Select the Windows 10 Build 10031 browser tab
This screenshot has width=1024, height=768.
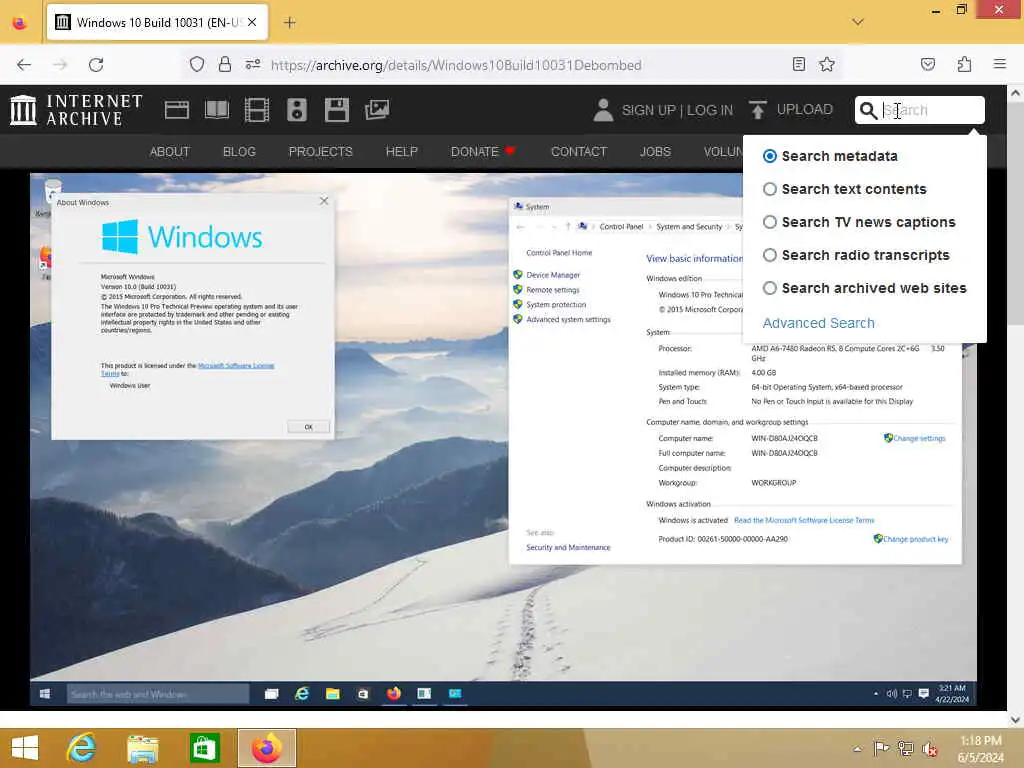(157, 22)
